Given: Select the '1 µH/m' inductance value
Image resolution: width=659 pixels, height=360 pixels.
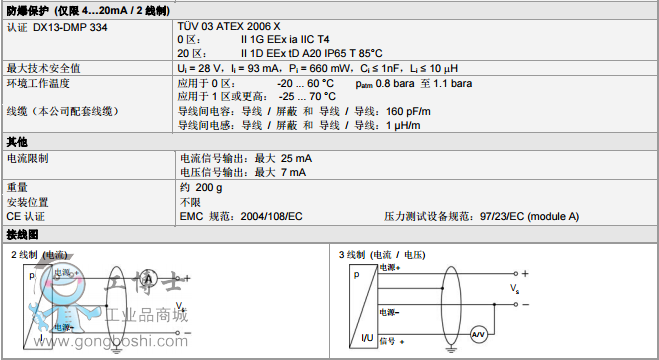Looking at the screenshot, I should [403, 125].
